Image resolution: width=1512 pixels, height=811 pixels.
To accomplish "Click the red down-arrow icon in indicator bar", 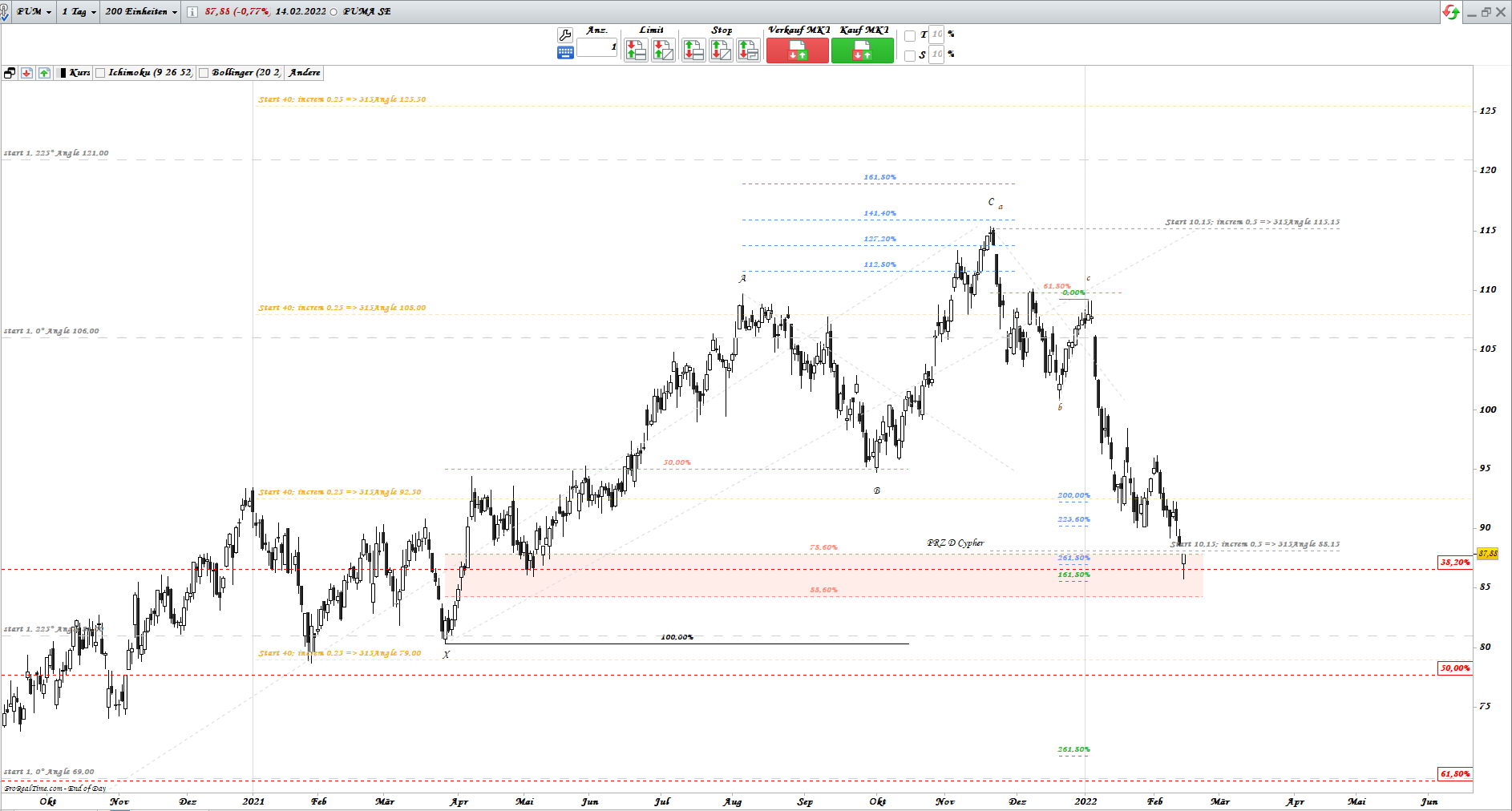I will [26, 73].
